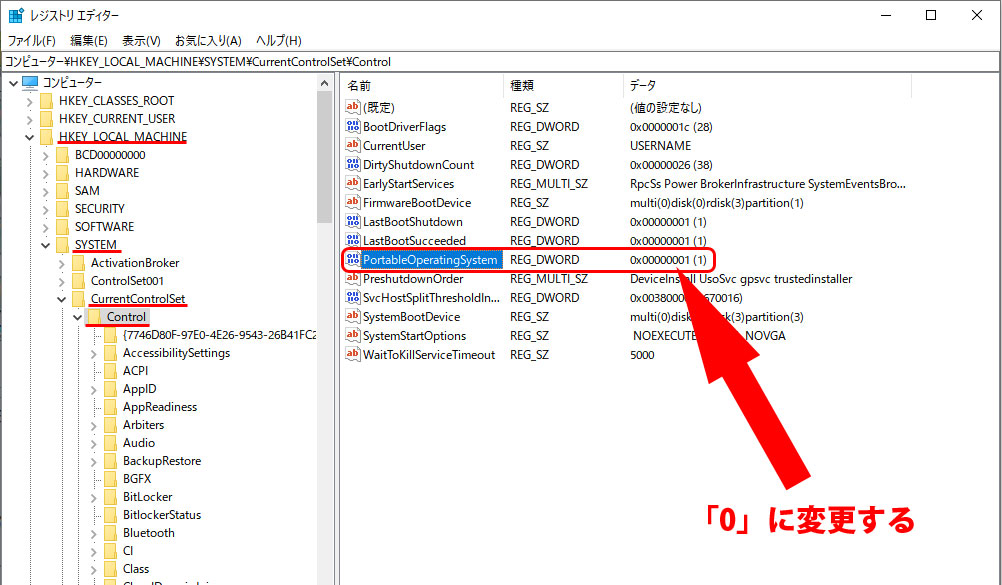Open the ヘルプ(H) menu

coord(279,40)
